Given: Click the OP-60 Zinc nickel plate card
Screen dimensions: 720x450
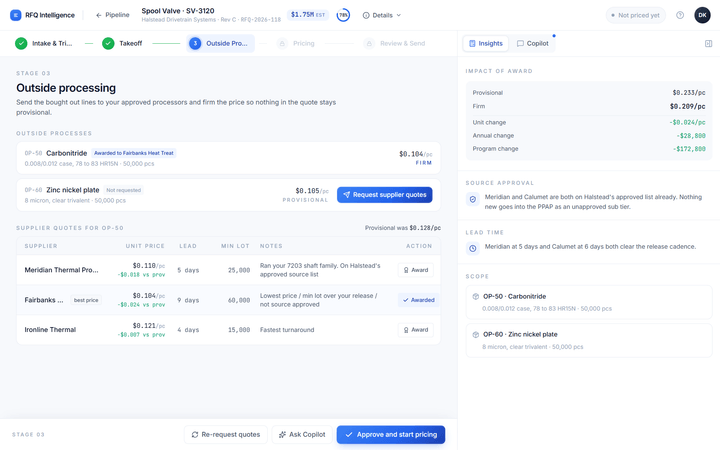Looking at the screenshot, I should pyautogui.click(x=228, y=195).
